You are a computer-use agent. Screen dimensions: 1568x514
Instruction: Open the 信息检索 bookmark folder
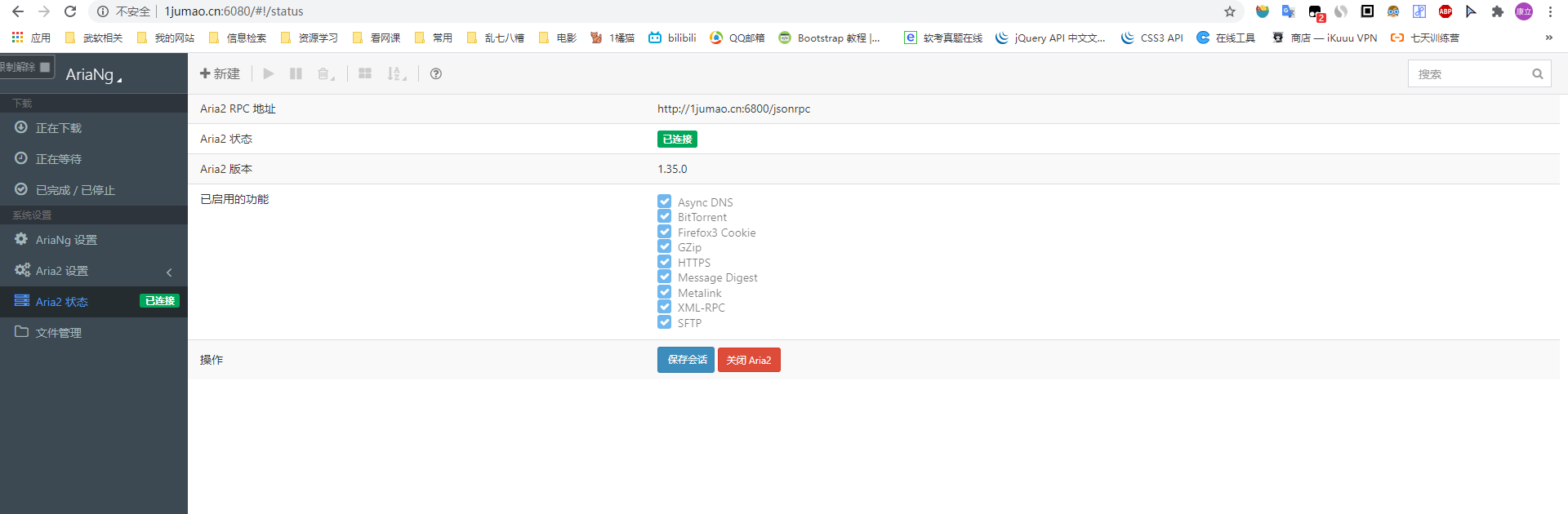238,38
